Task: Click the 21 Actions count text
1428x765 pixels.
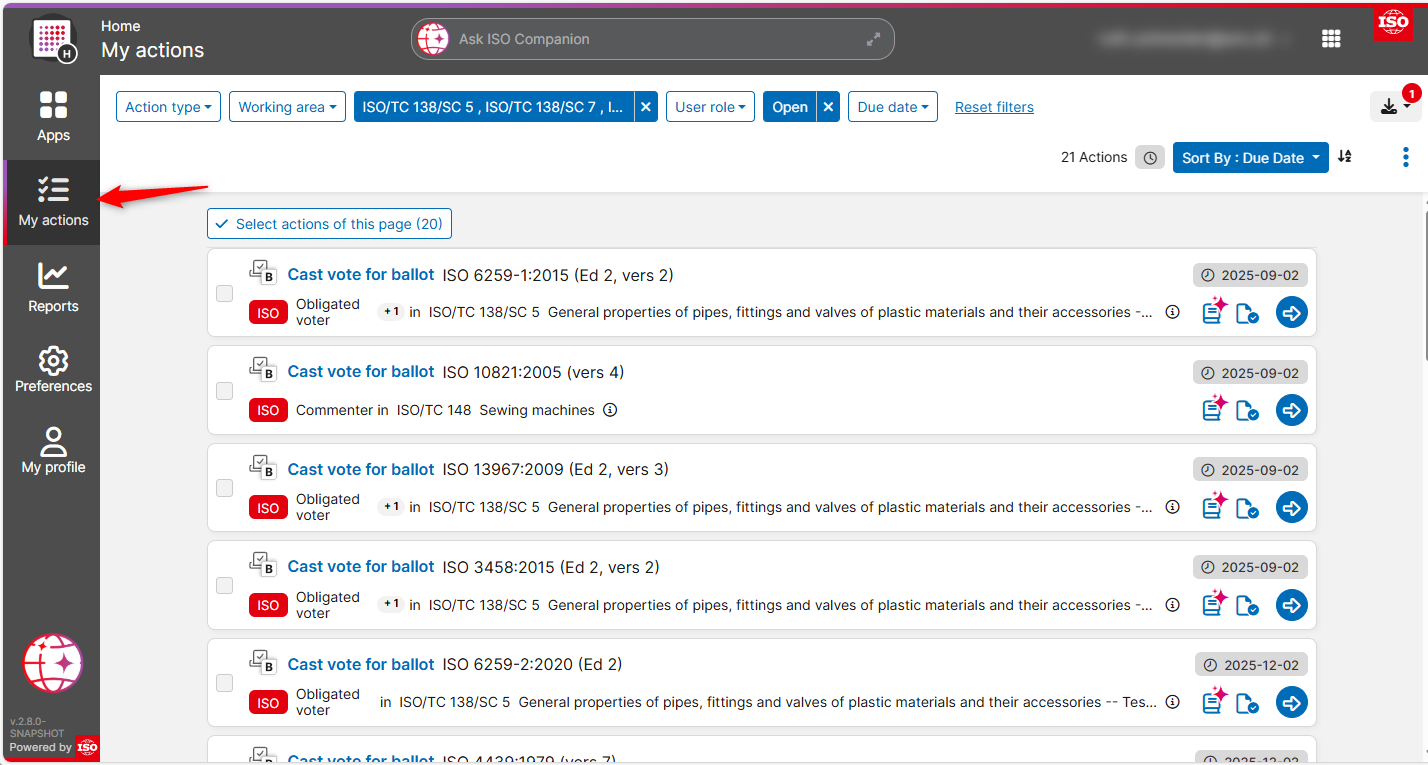Action: (x=1094, y=157)
